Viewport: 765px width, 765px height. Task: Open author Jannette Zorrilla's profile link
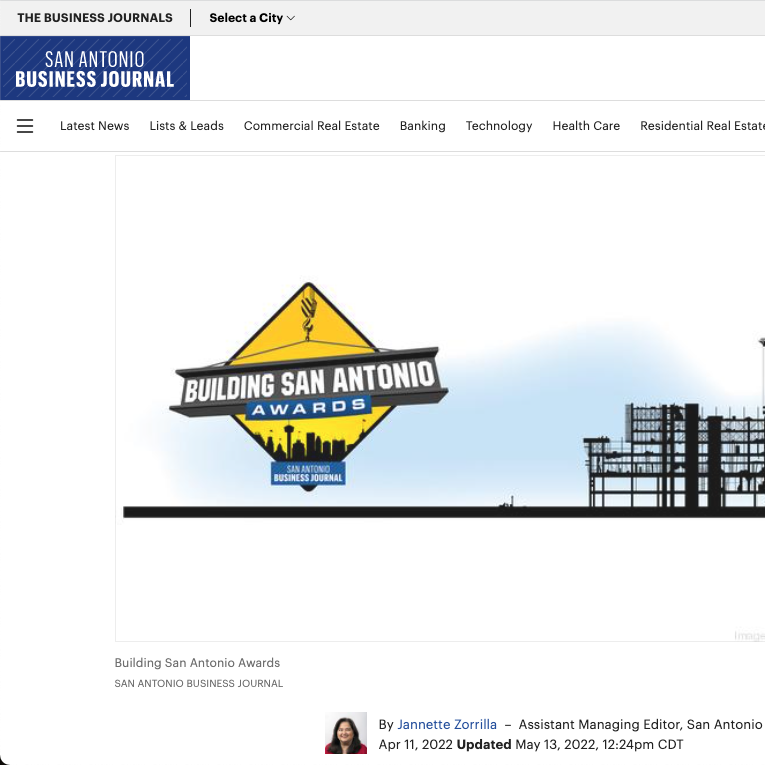click(x=447, y=725)
